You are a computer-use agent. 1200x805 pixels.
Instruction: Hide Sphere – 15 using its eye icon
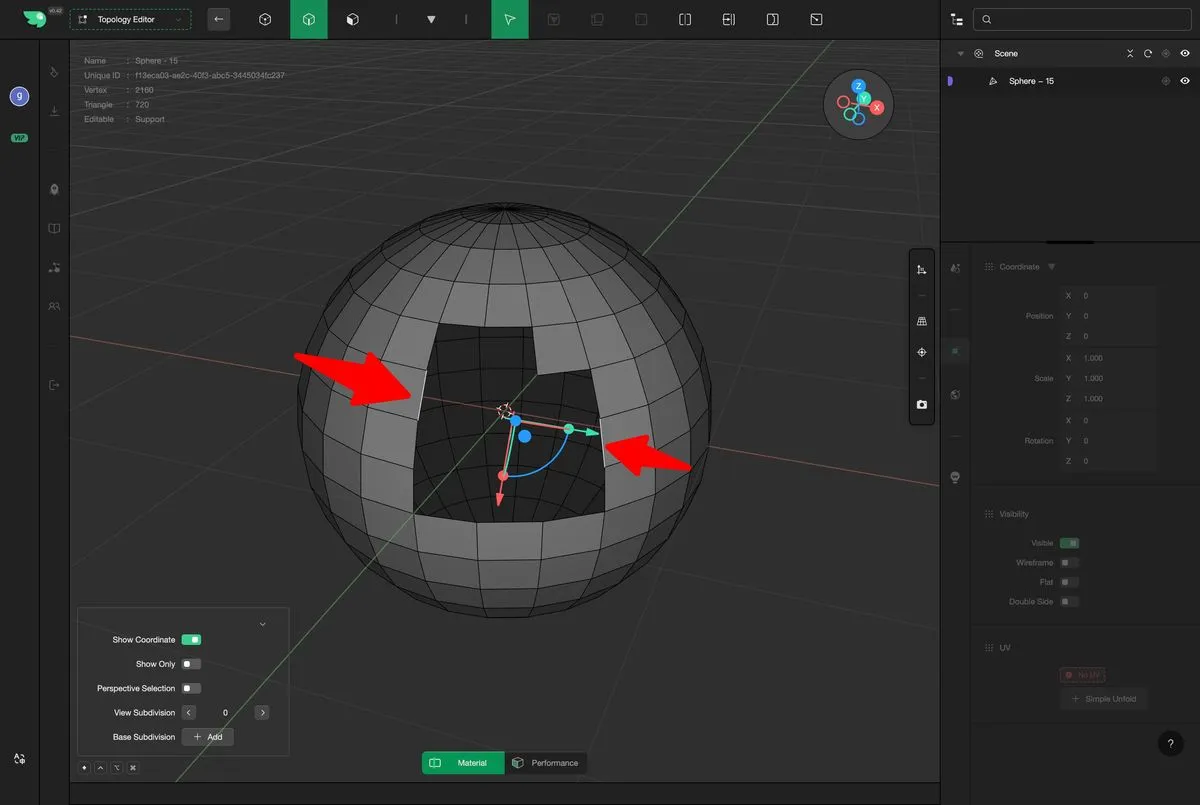[1185, 81]
